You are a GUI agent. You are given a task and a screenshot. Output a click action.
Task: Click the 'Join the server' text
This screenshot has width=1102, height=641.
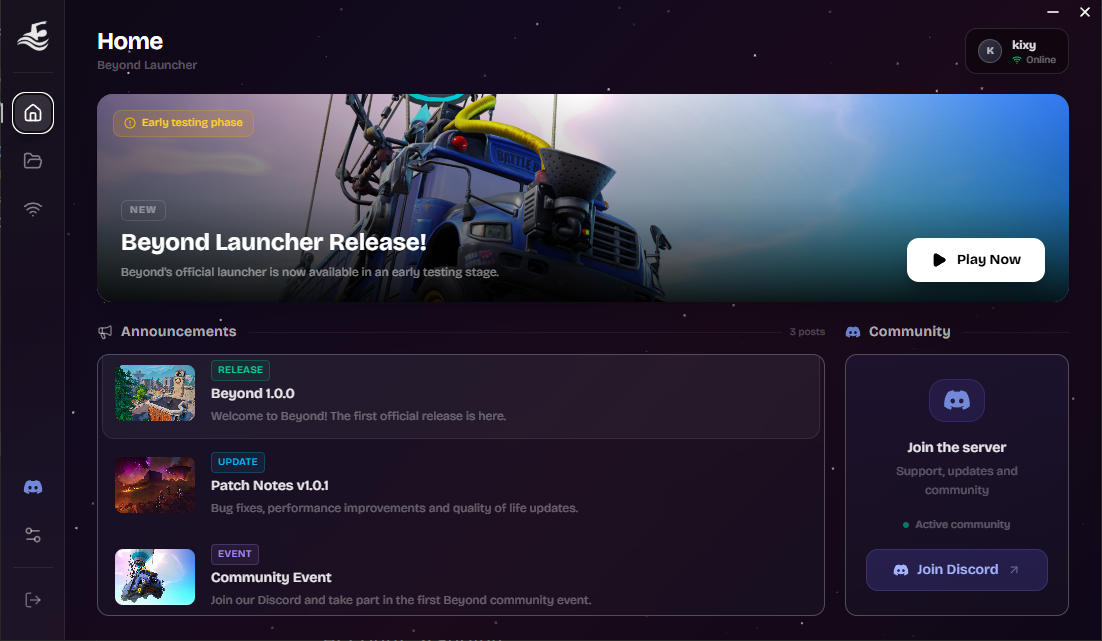pyautogui.click(x=957, y=448)
